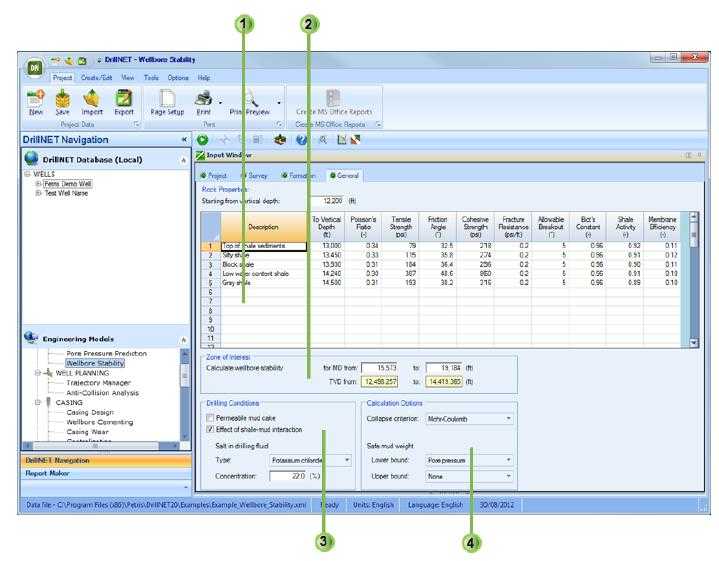The width and height of the screenshot is (719, 561).
Task: Click the red-white diagonal toolbar icon
Action: pyautogui.click(x=355, y=140)
